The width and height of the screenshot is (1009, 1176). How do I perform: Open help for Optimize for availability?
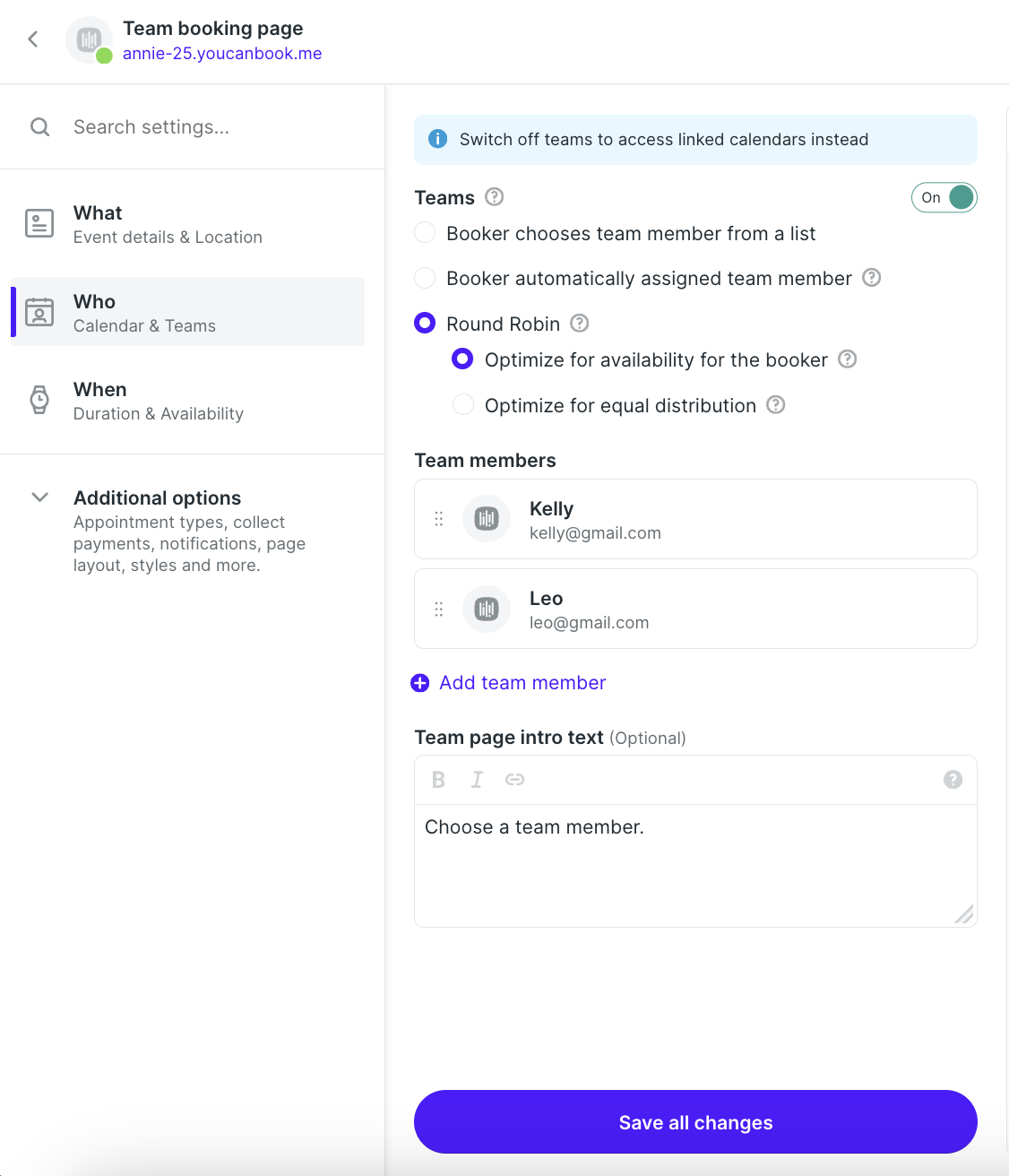(x=848, y=359)
